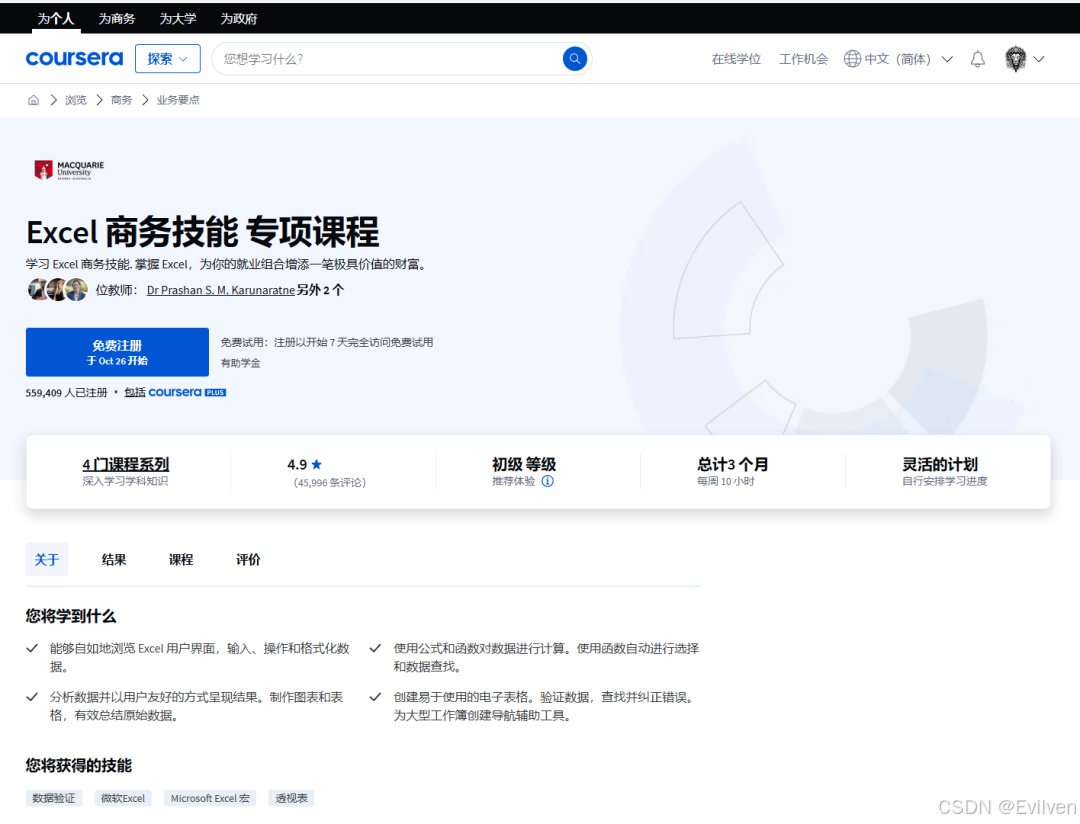This screenshot has height=824, width=1080.
Task: Switch to the 评价 tab
Action: (248, 559)
